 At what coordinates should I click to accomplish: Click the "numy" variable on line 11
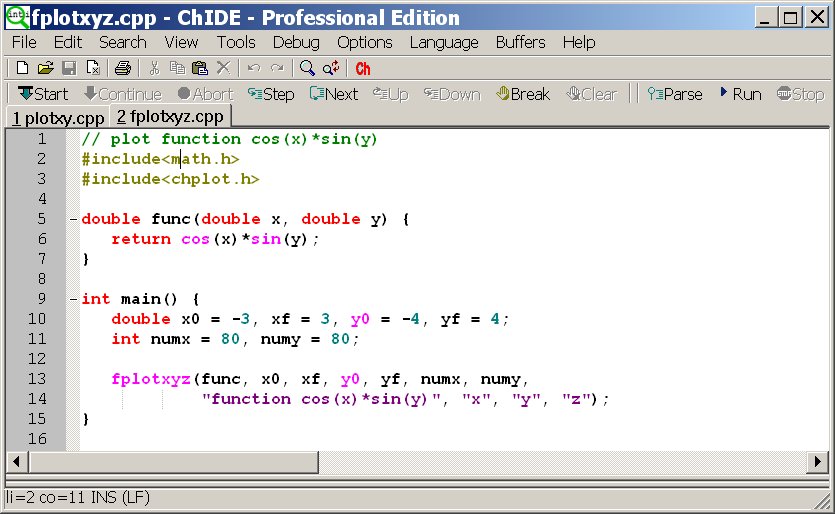280,339
